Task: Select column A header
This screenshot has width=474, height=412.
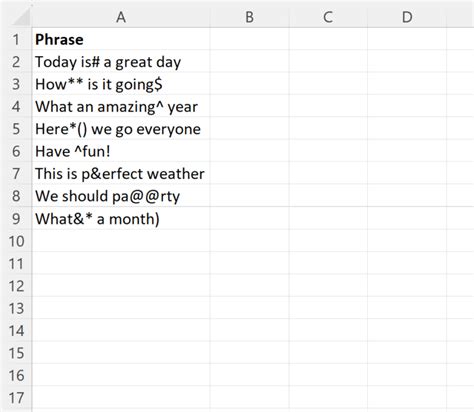Action: (121, 17)
